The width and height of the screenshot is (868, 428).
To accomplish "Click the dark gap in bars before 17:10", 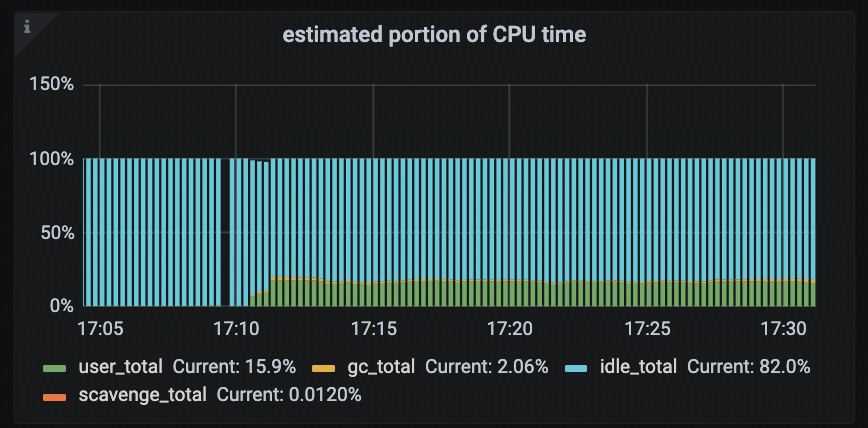I will click(x=225, y=232).
